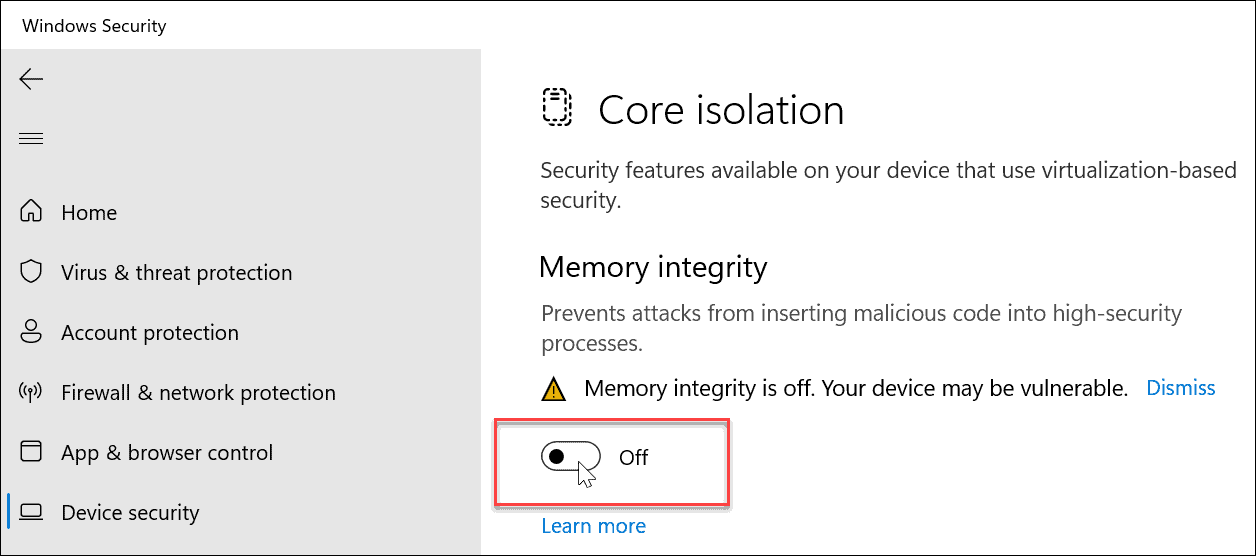The width and height of the screenshot is (1256, 556).
Task: Go to Home in the sidebar
Action: coord(89,213)
